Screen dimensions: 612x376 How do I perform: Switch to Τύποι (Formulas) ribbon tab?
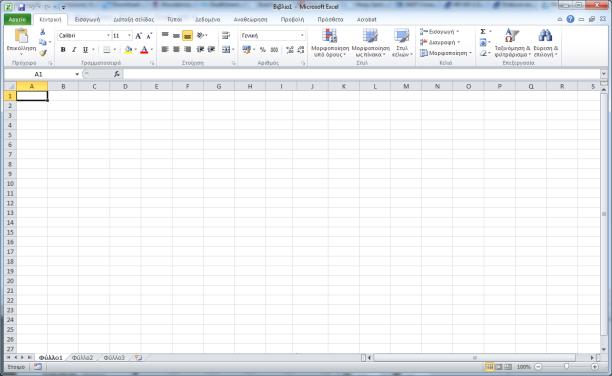tap(174, 19)
